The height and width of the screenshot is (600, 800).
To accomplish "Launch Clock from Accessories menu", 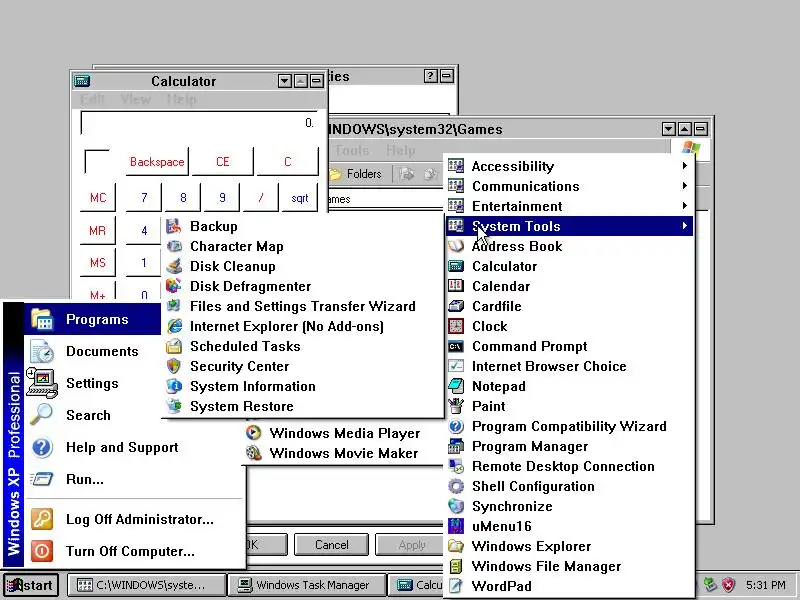I will (569, 326).
